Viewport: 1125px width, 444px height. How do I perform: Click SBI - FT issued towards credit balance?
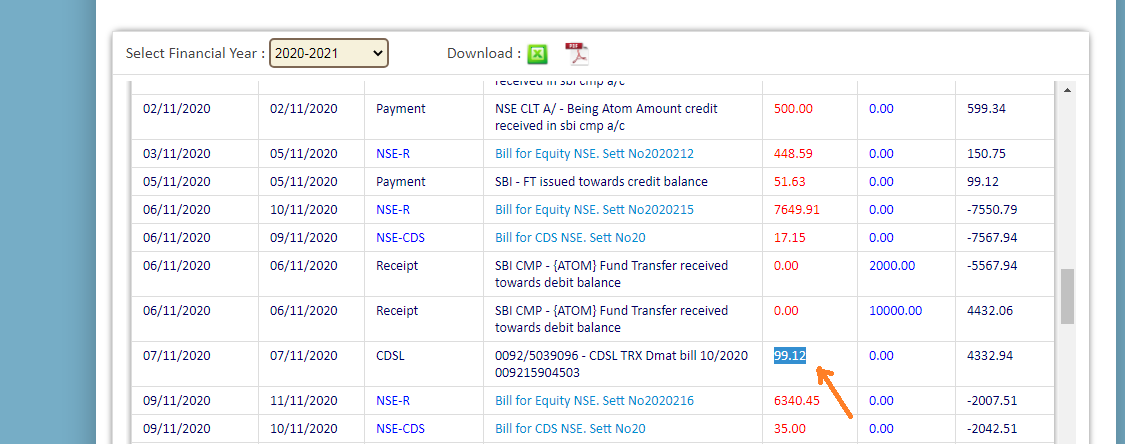601,181
